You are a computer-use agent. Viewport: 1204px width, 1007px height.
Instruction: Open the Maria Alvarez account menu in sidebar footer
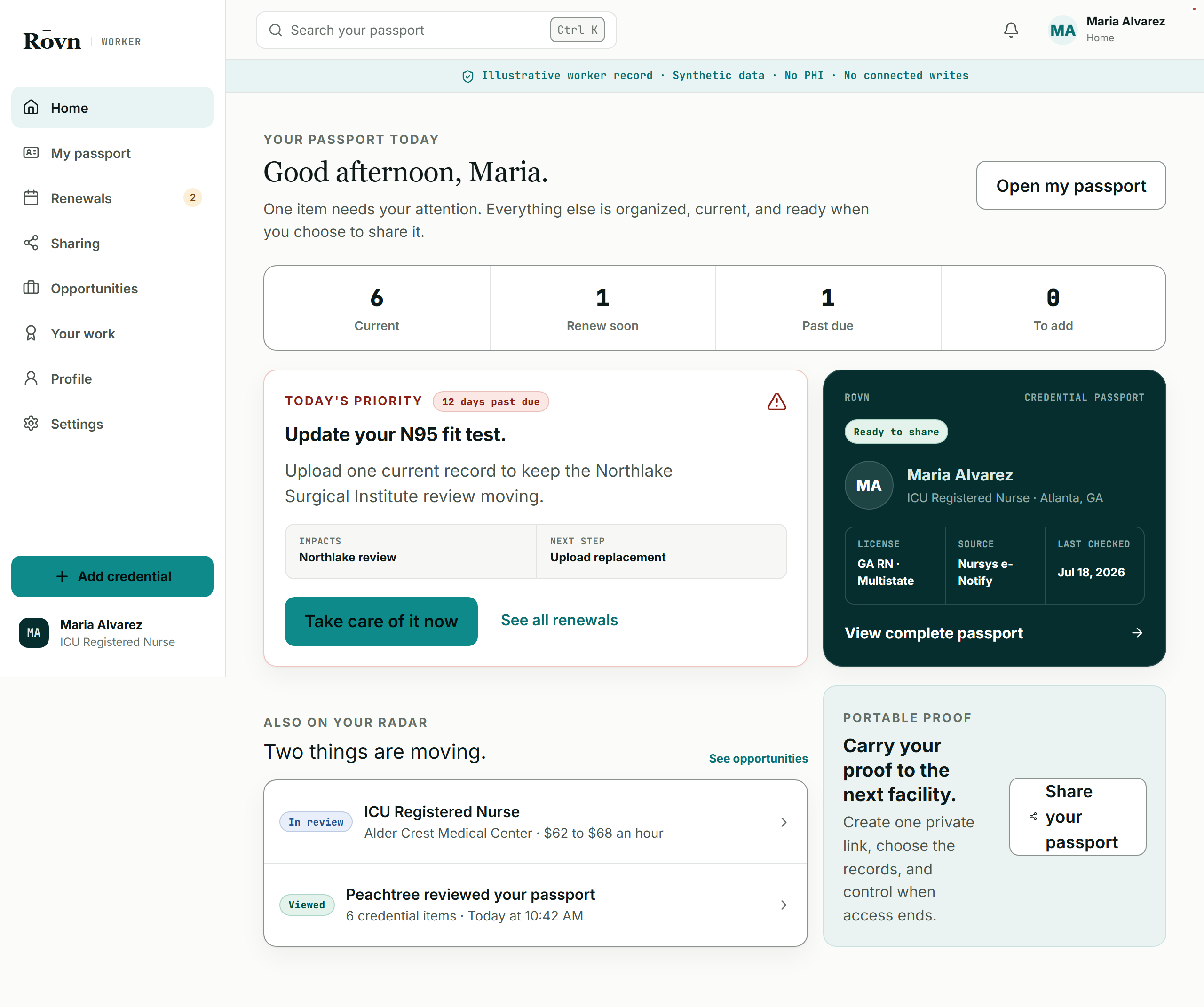[x=112, y=633]
